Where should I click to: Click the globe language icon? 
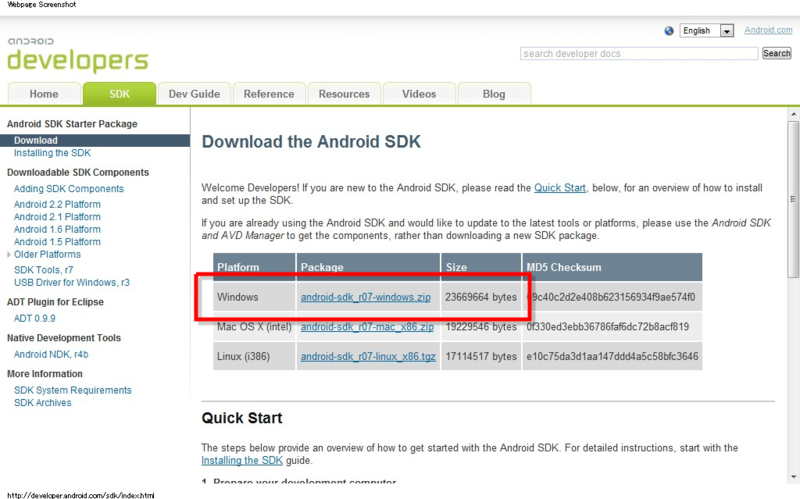(669, 31)
